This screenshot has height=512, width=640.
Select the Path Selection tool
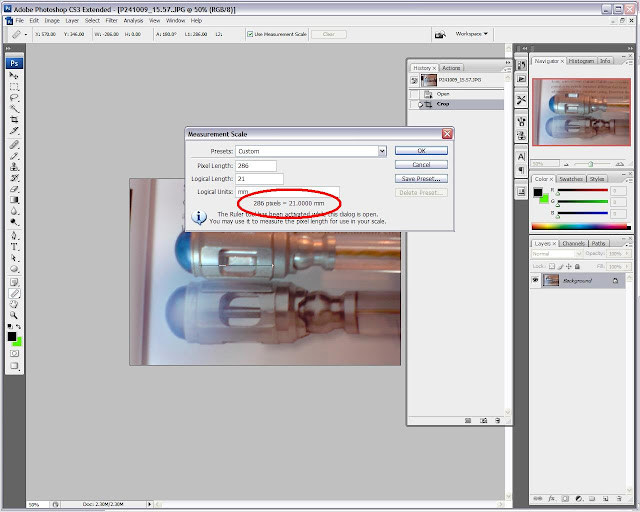click(14, 258)
